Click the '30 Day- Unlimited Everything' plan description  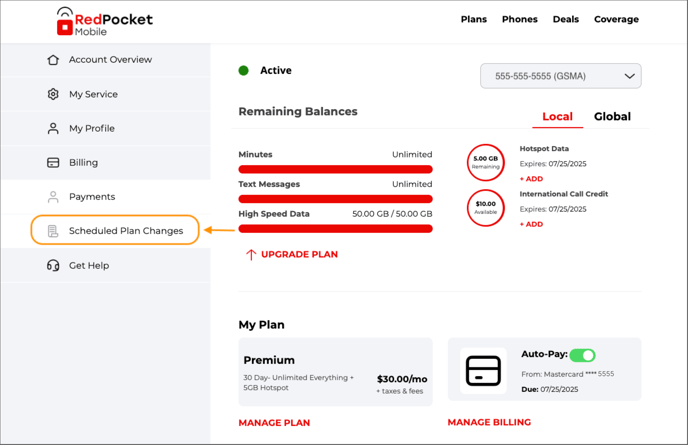pyautogui.click(x=298, y=382)
